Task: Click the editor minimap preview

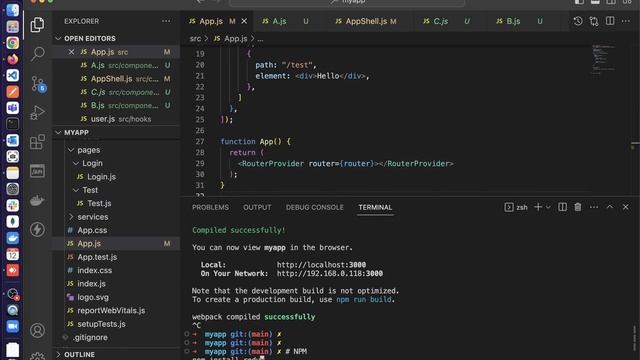Action: [x=604, y=60]
